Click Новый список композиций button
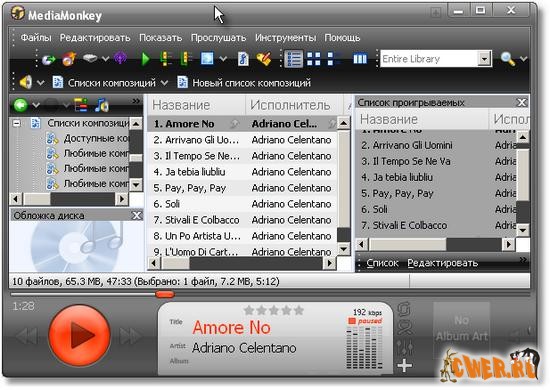This screenshot has height=390, width=550. [244, 83]
